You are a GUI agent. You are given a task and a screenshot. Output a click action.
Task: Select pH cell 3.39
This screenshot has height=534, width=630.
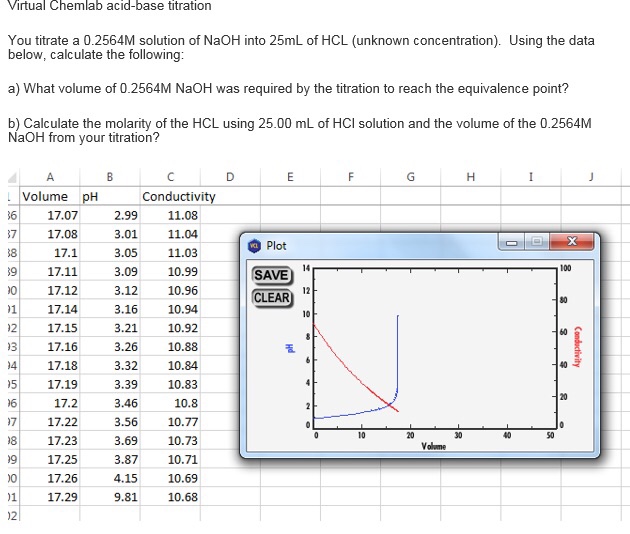click(110, 385)
